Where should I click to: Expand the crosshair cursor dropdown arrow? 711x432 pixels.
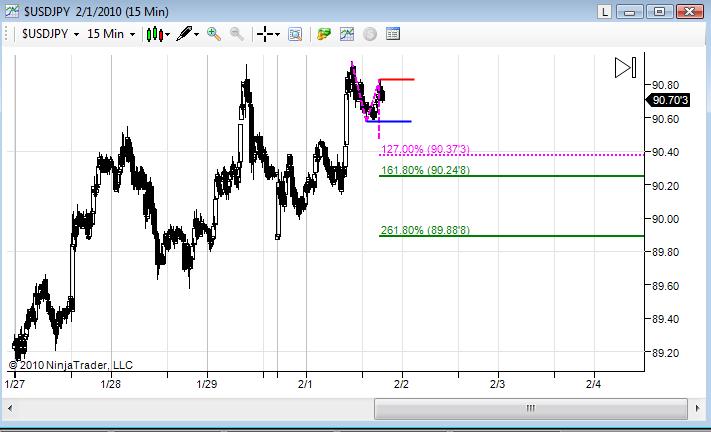tap(278, 34)
